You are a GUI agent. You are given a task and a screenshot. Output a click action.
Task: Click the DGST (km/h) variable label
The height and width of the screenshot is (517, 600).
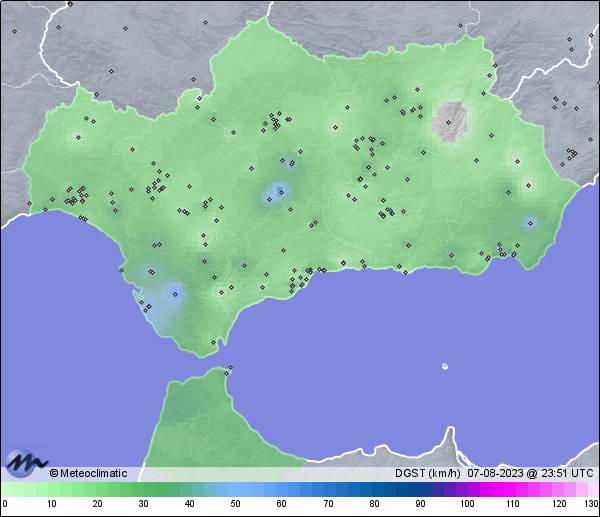(427, 473)
